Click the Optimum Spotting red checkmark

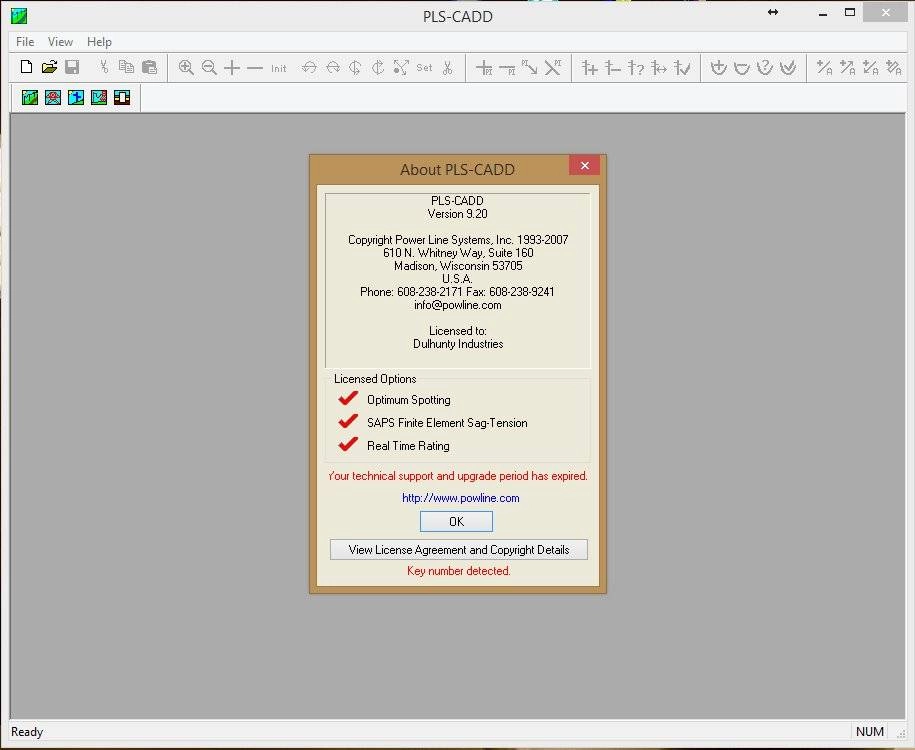[348, 399]
